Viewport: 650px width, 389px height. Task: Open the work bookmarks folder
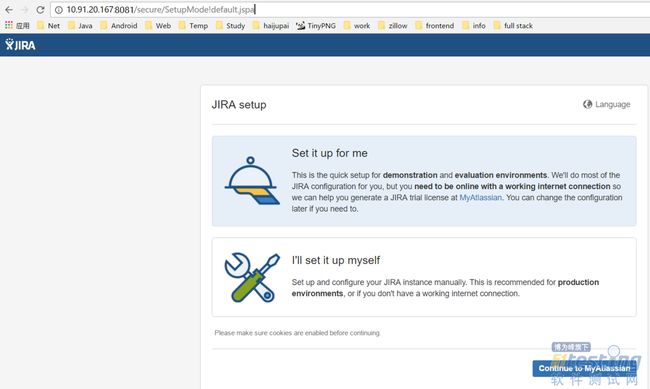(357, 26)
